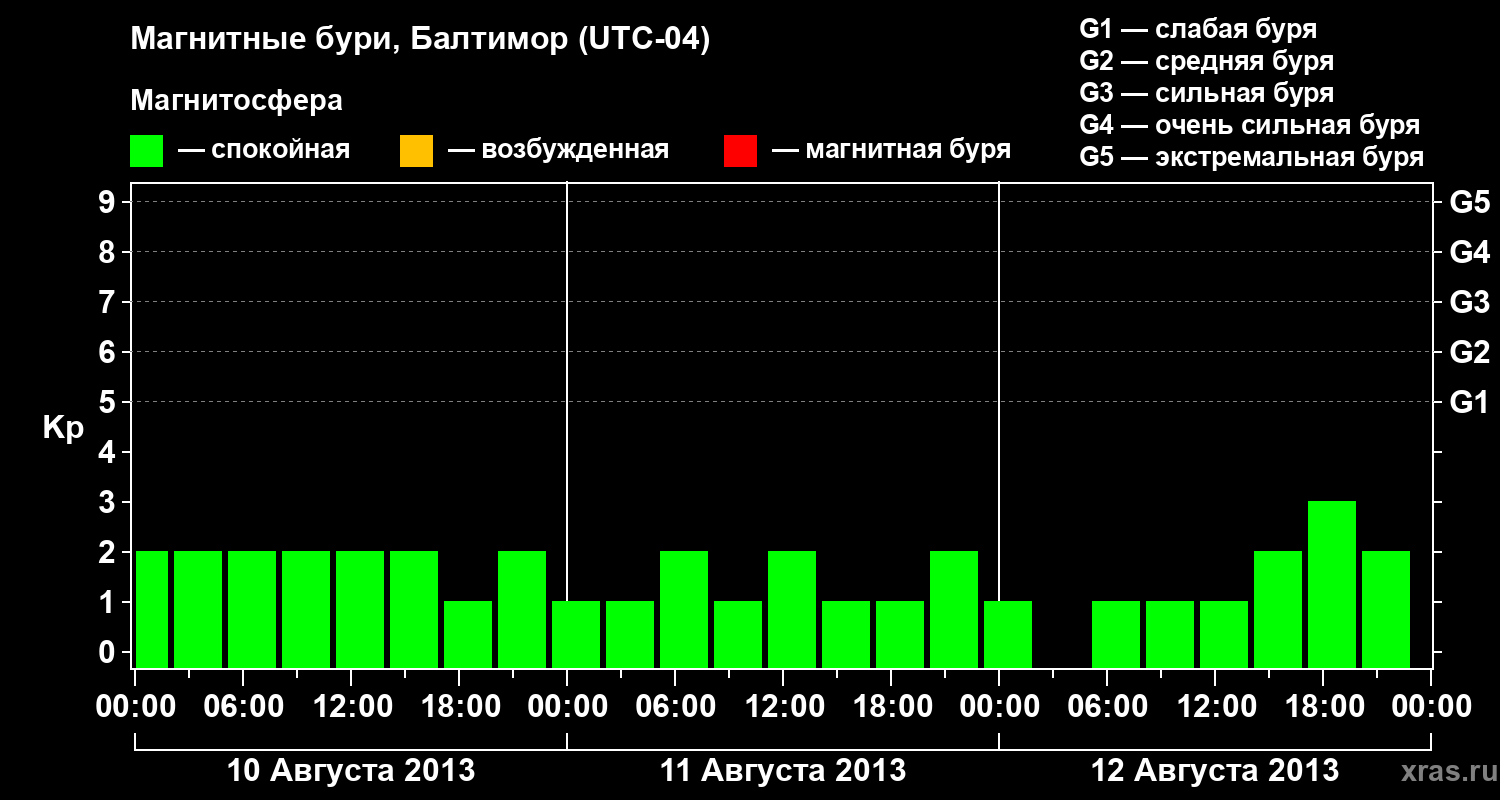Click the 12:00 tick label of 10 Августа

(351, 706)
